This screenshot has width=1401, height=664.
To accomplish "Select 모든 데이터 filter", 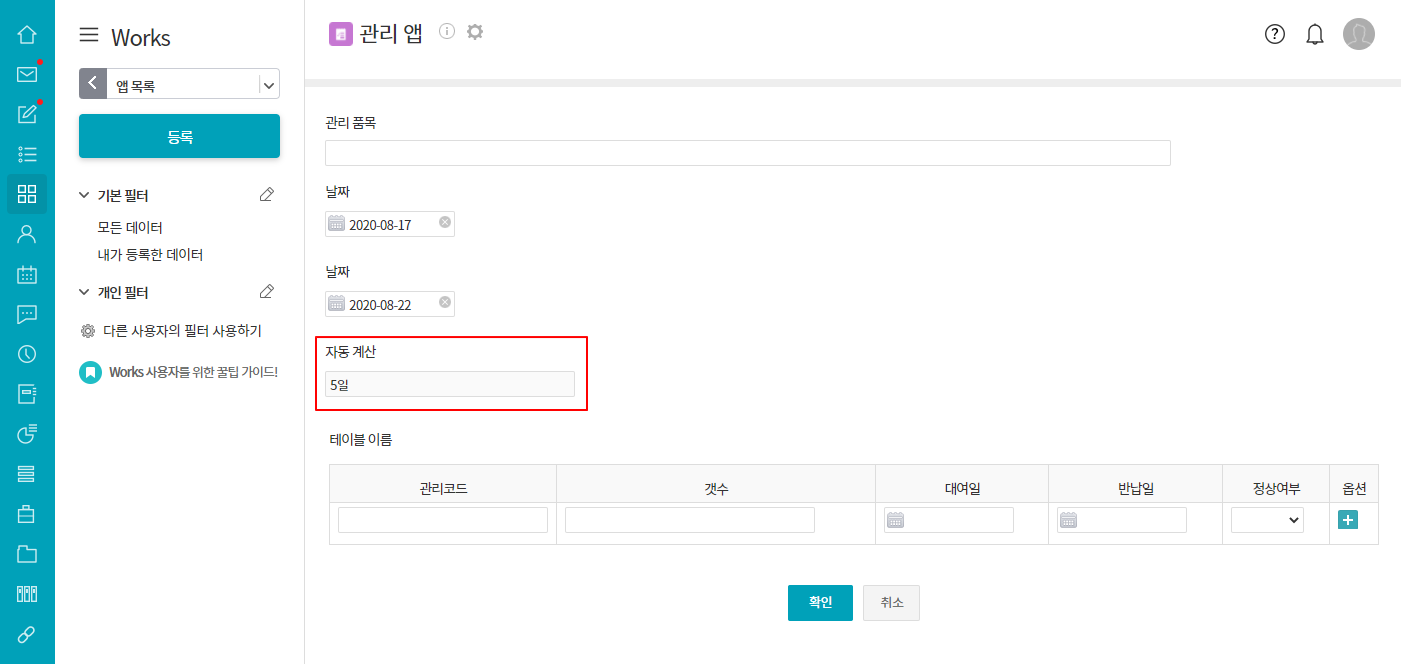I will coord(130,227).
